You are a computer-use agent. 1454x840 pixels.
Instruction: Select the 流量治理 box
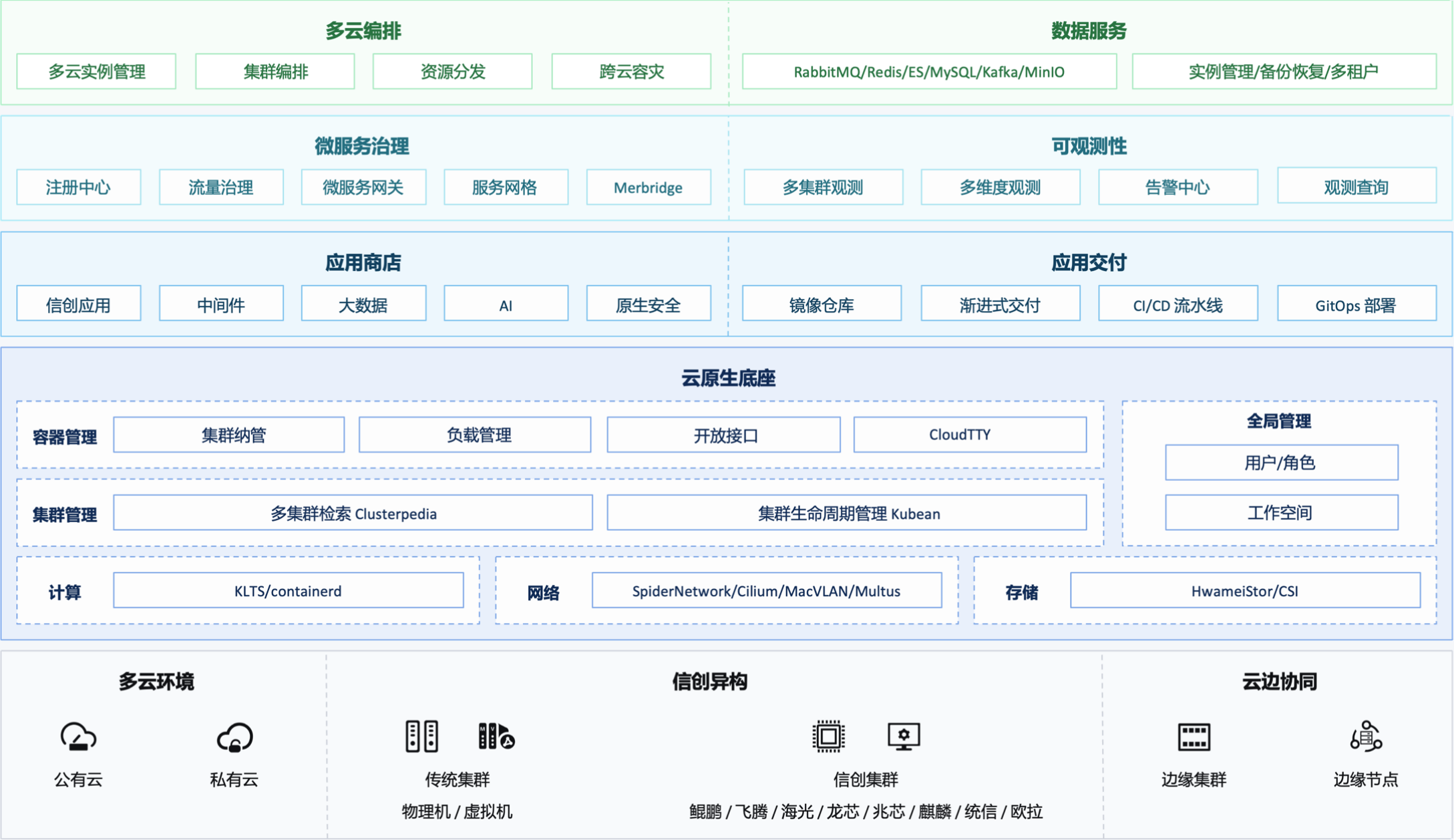click(221, 187)
